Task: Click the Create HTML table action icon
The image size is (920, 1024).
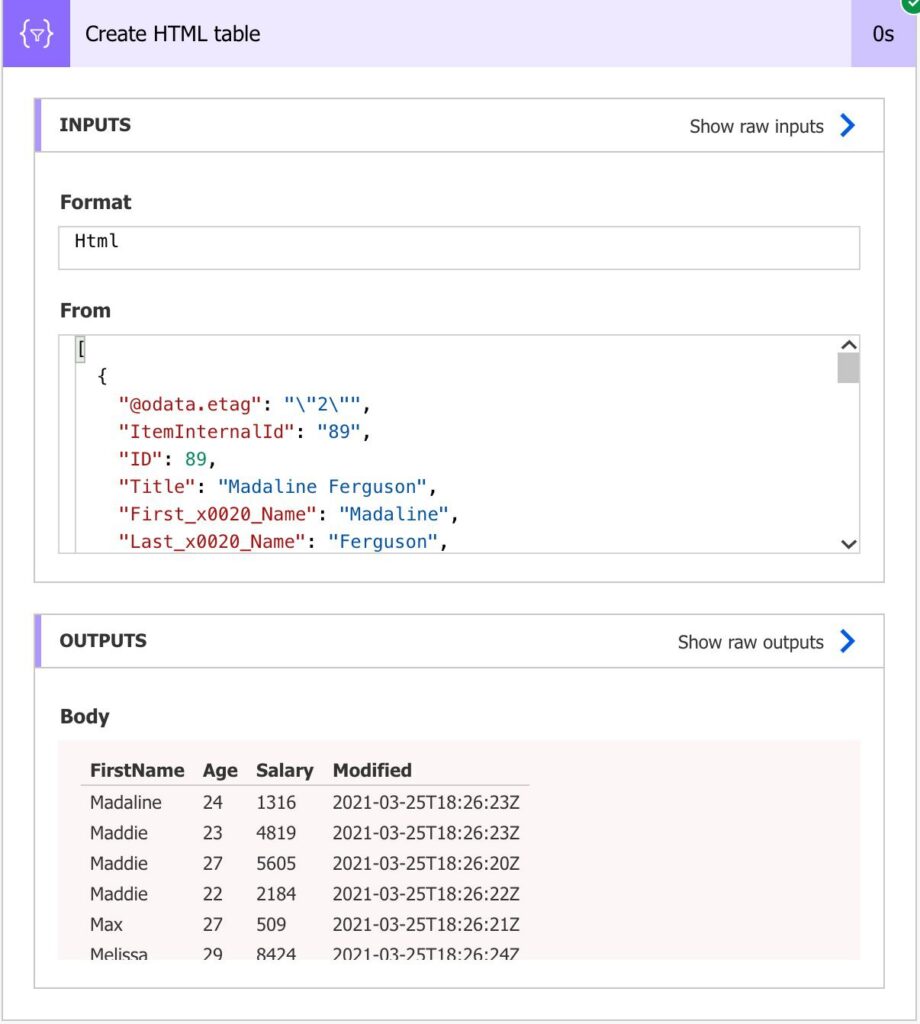Action: pos(36,33)
